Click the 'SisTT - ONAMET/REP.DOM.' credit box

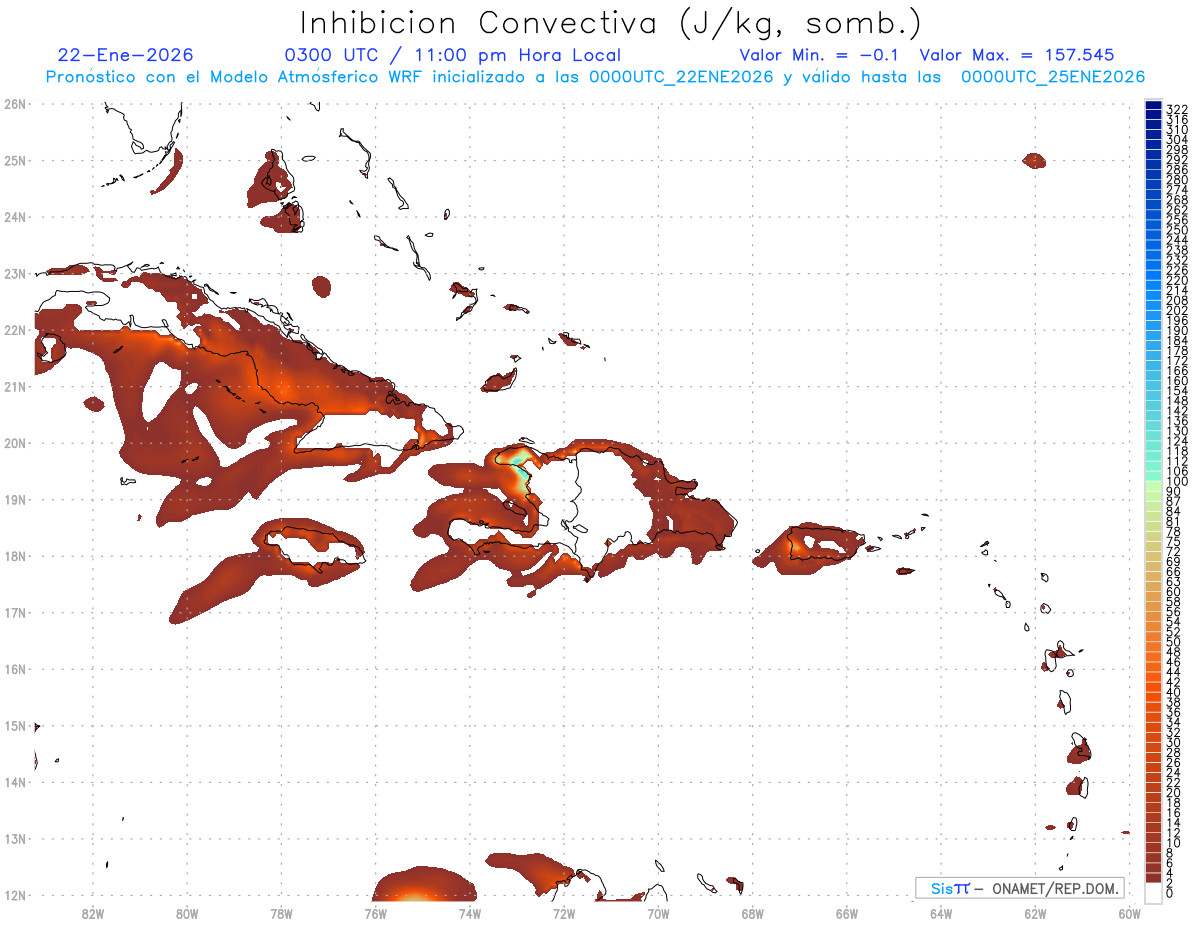[1019, 888]
